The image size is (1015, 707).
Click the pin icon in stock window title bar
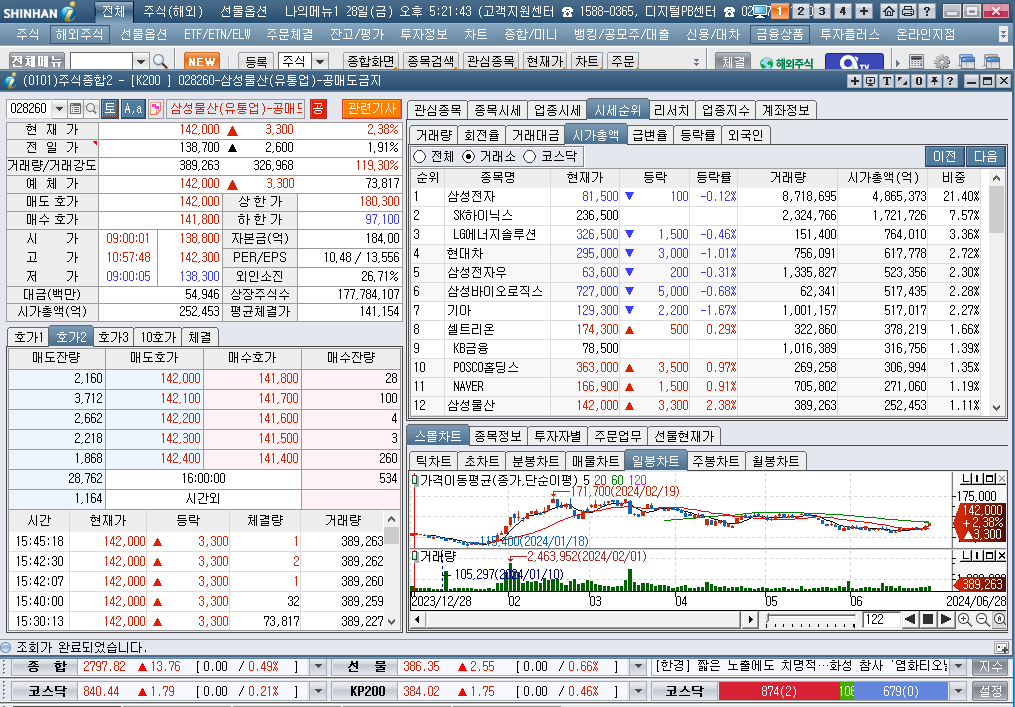[x=934, y=81]
